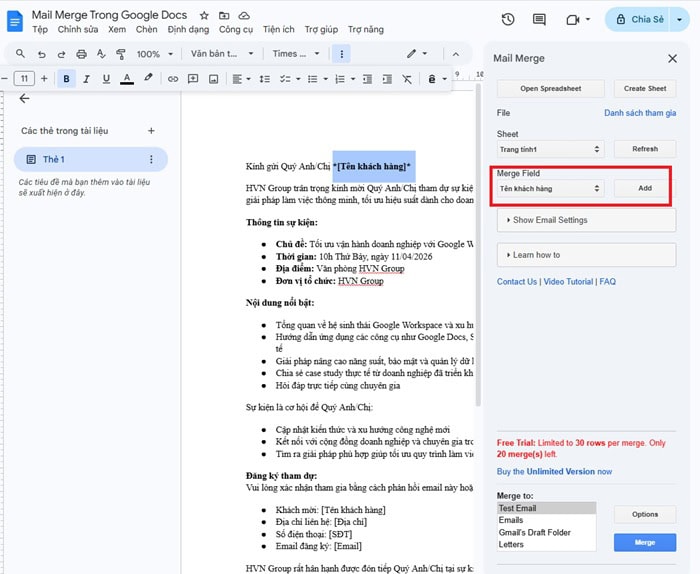
Task: Insert a link
Action: (x=173, y=79)
